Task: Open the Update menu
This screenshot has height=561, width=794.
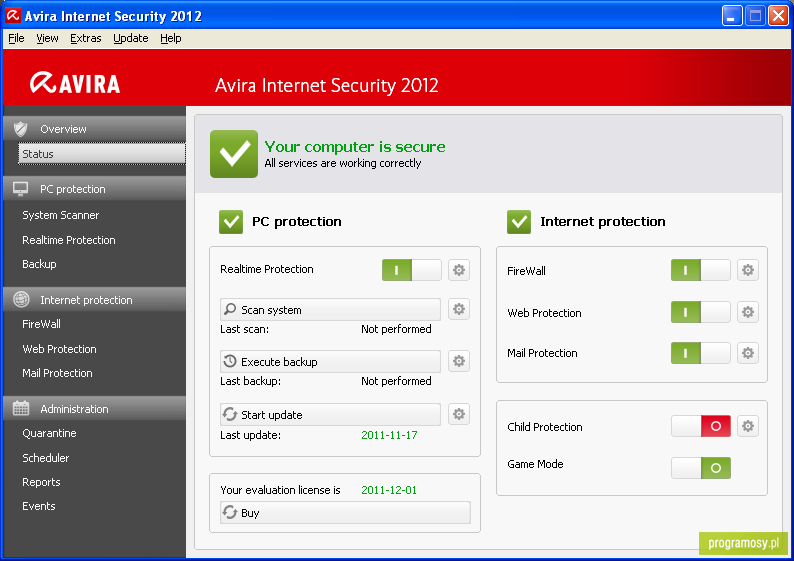Action: click(131, 38)
